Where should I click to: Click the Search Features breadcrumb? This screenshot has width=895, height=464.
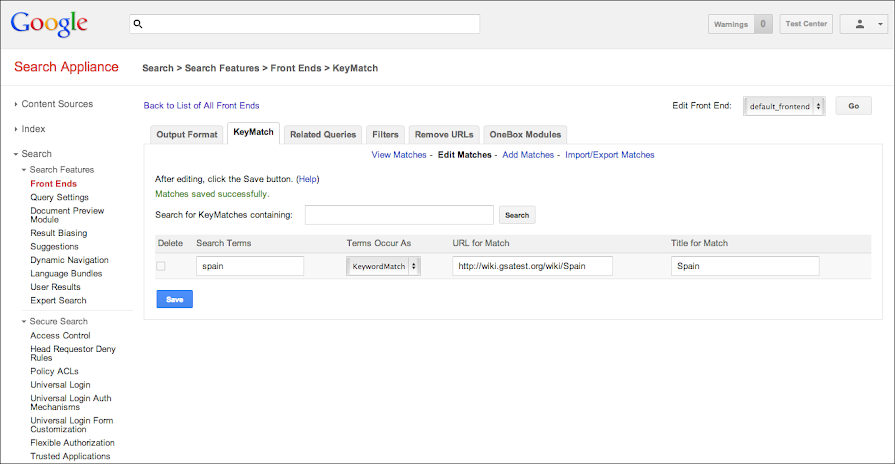(222, 68)
